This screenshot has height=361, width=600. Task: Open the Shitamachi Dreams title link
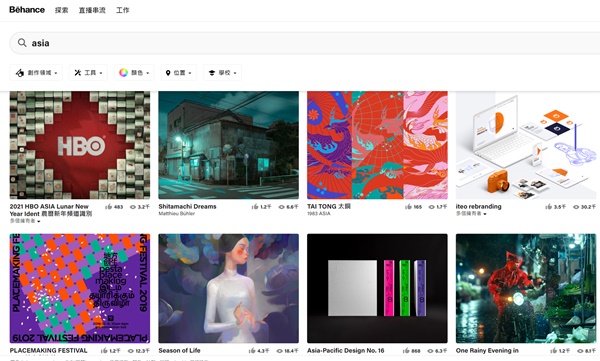(188, 207)
